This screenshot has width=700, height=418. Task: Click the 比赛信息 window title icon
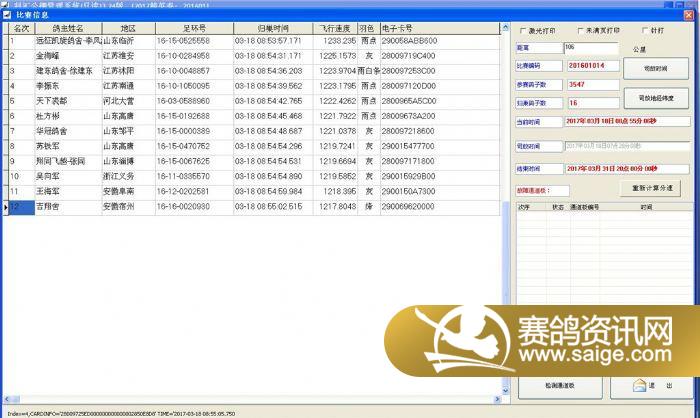tap(7, 15)
